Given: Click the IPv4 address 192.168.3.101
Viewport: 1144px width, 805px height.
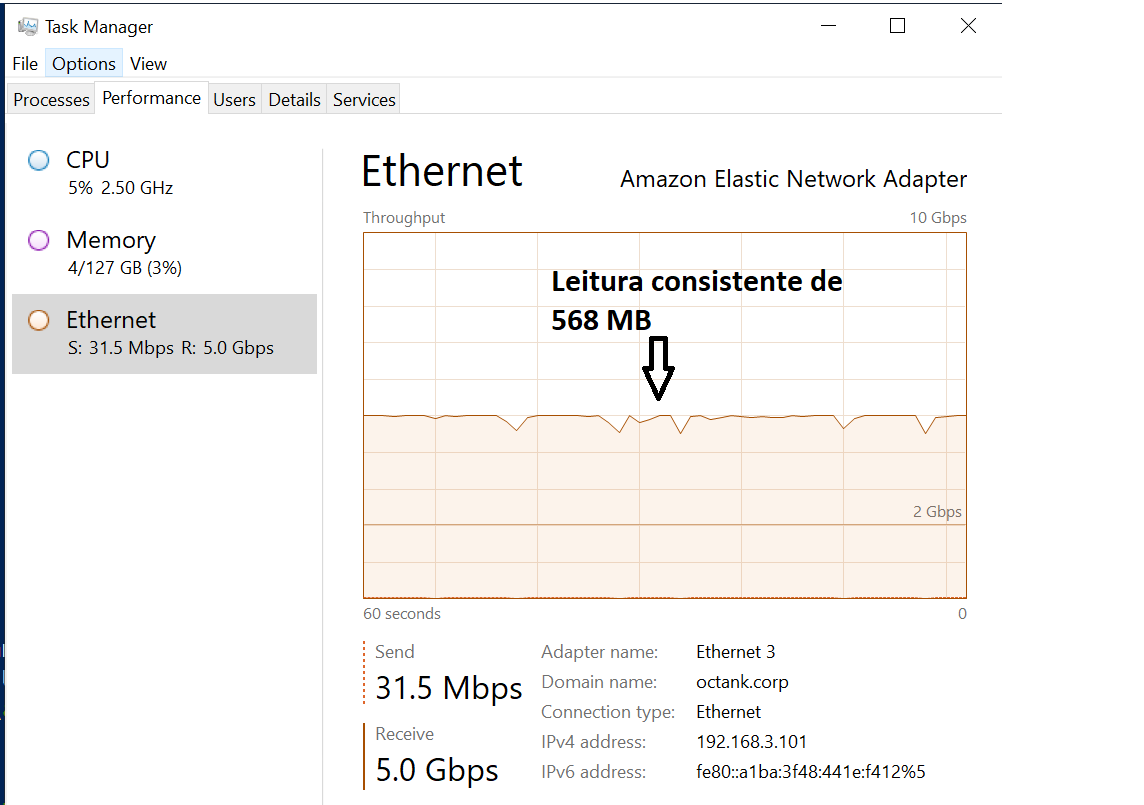Looking at the screenshot, I should point(751,742).
